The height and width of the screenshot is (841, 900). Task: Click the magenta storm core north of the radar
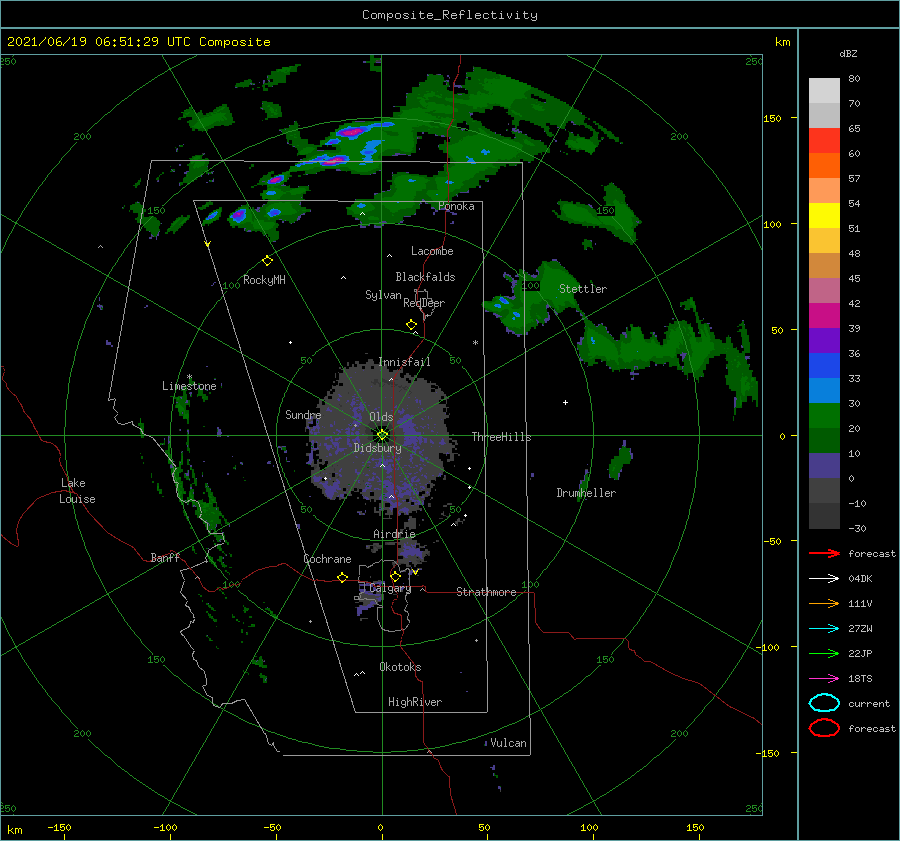[x=351, y=132]
